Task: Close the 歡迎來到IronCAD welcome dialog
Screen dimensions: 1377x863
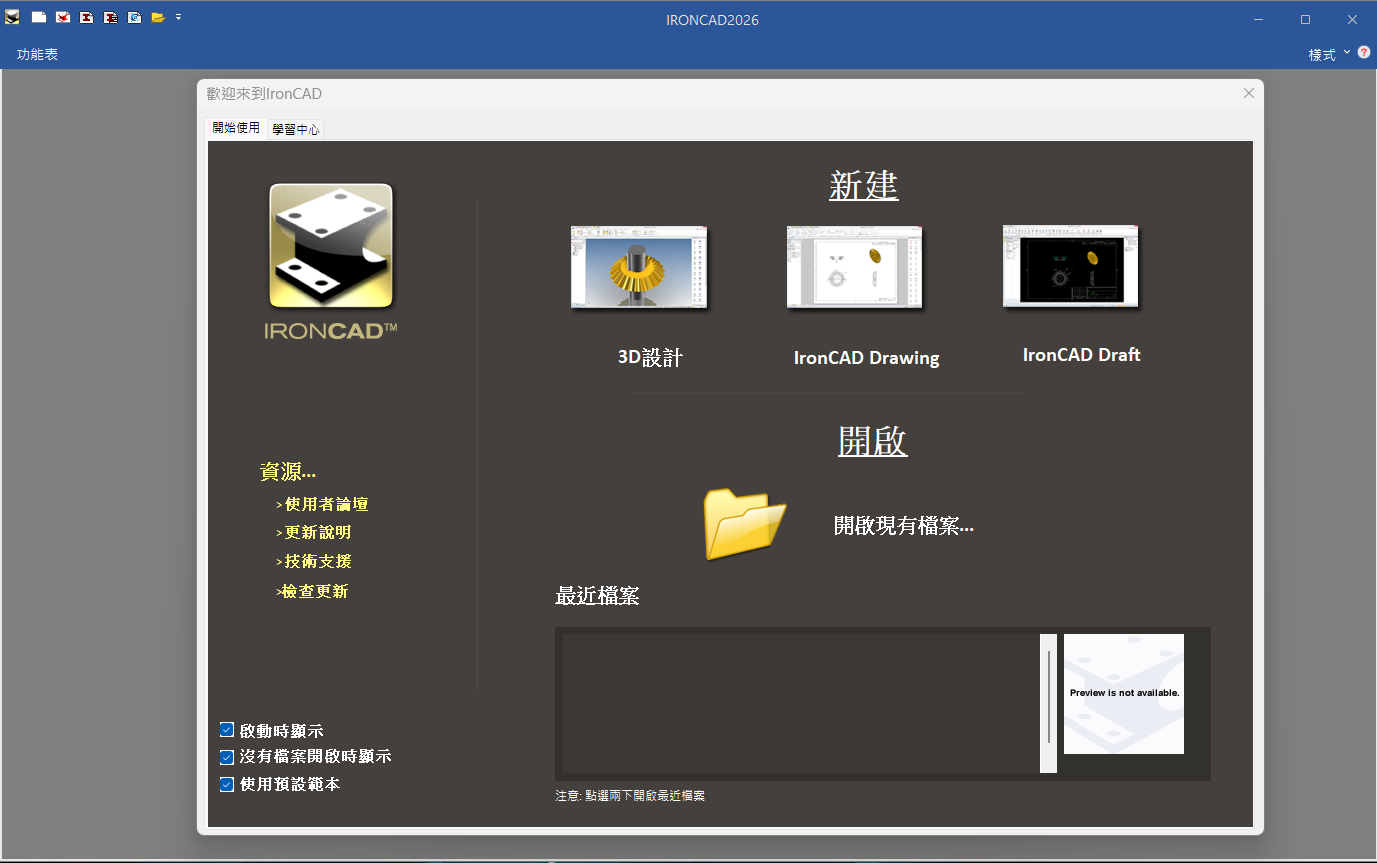Action: coord(1249,93)
